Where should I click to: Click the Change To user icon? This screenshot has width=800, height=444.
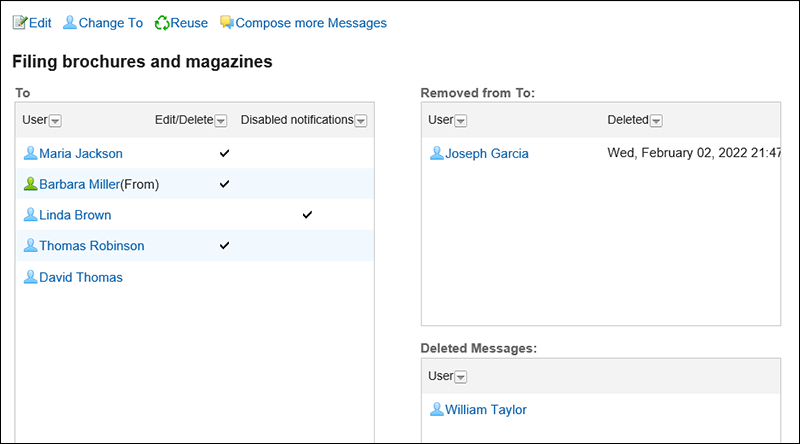70,23
